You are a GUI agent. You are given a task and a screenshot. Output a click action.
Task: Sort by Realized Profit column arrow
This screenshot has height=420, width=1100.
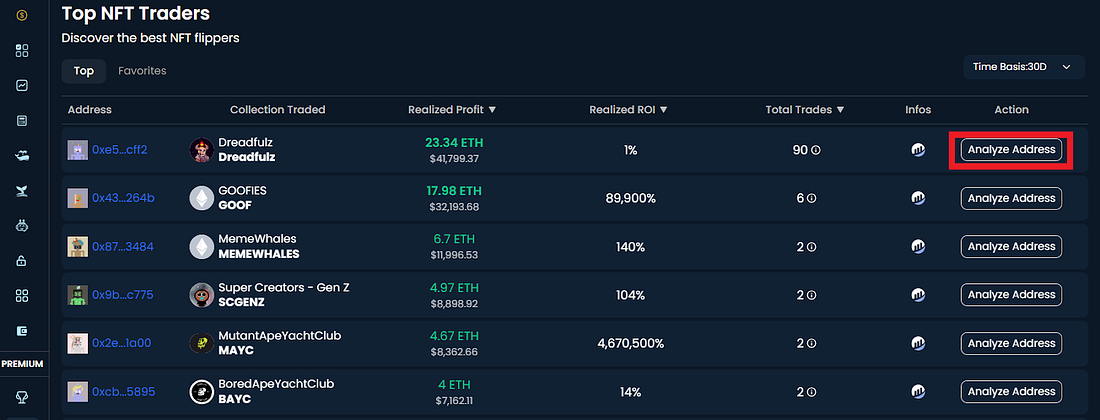(492, 110)
